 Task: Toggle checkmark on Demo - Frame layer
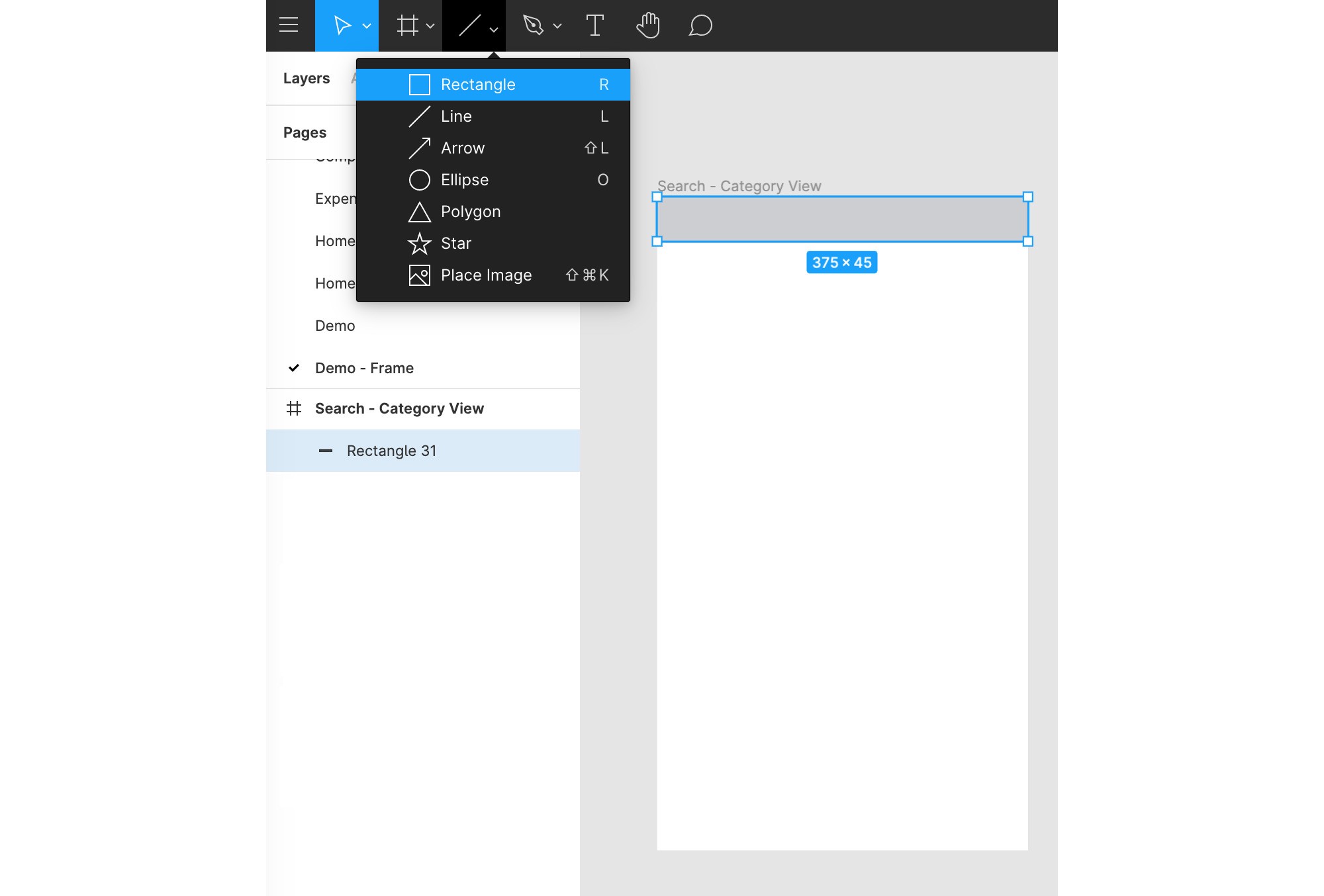pyautogui.click(x=294, y=367)
